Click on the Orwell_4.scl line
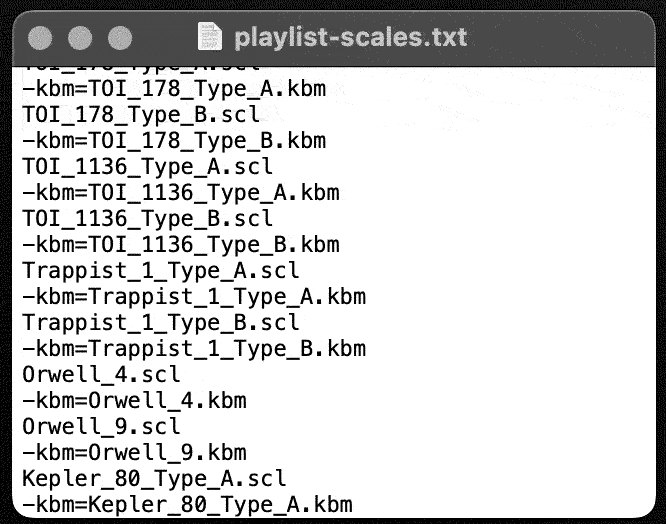 (101, 375)
